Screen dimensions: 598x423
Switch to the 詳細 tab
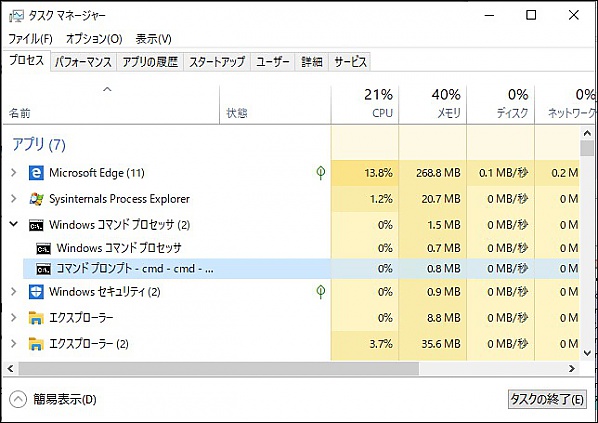click(x=312, y=62)
